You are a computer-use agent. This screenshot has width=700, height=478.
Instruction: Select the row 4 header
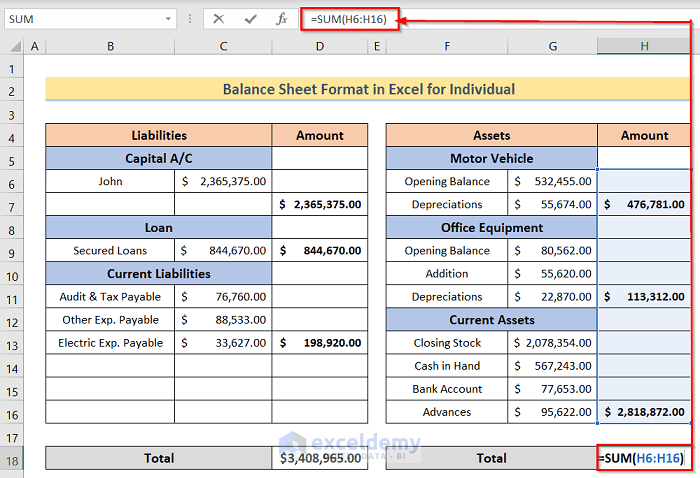[12, 135]
